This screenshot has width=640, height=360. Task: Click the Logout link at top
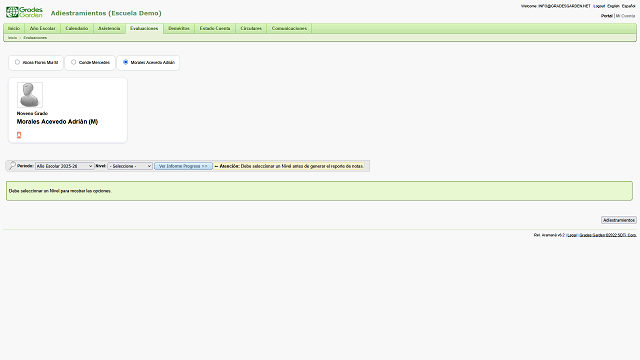pos(599,6)
